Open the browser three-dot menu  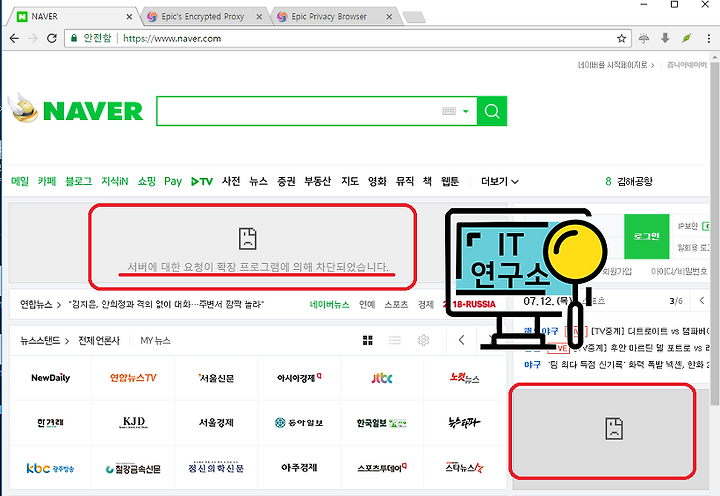click(709, 39)
